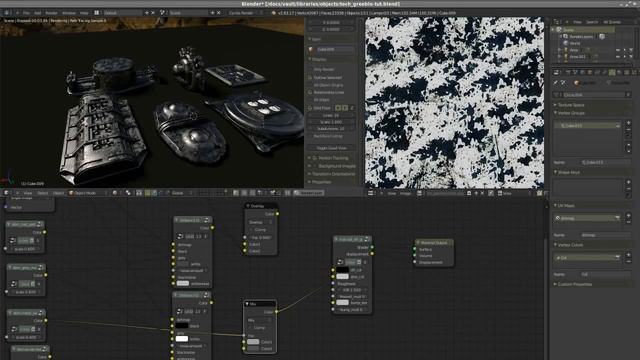Click the Mix node title bar
This screenshot has width=640, height=360.
[260, 304]
